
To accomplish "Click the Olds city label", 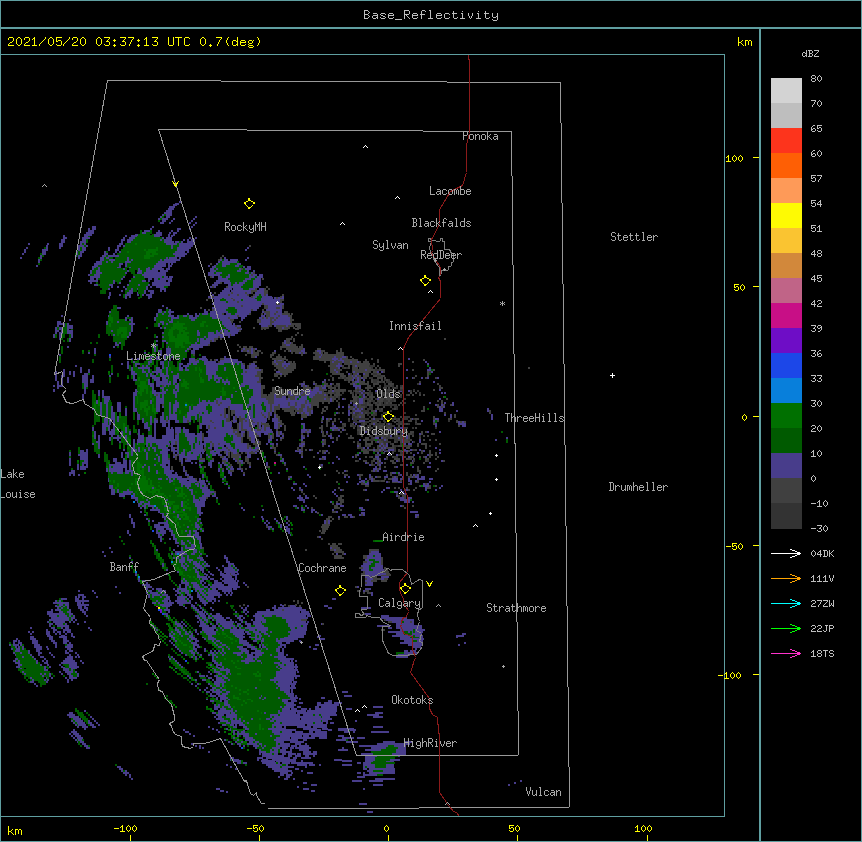I will 388,394.
